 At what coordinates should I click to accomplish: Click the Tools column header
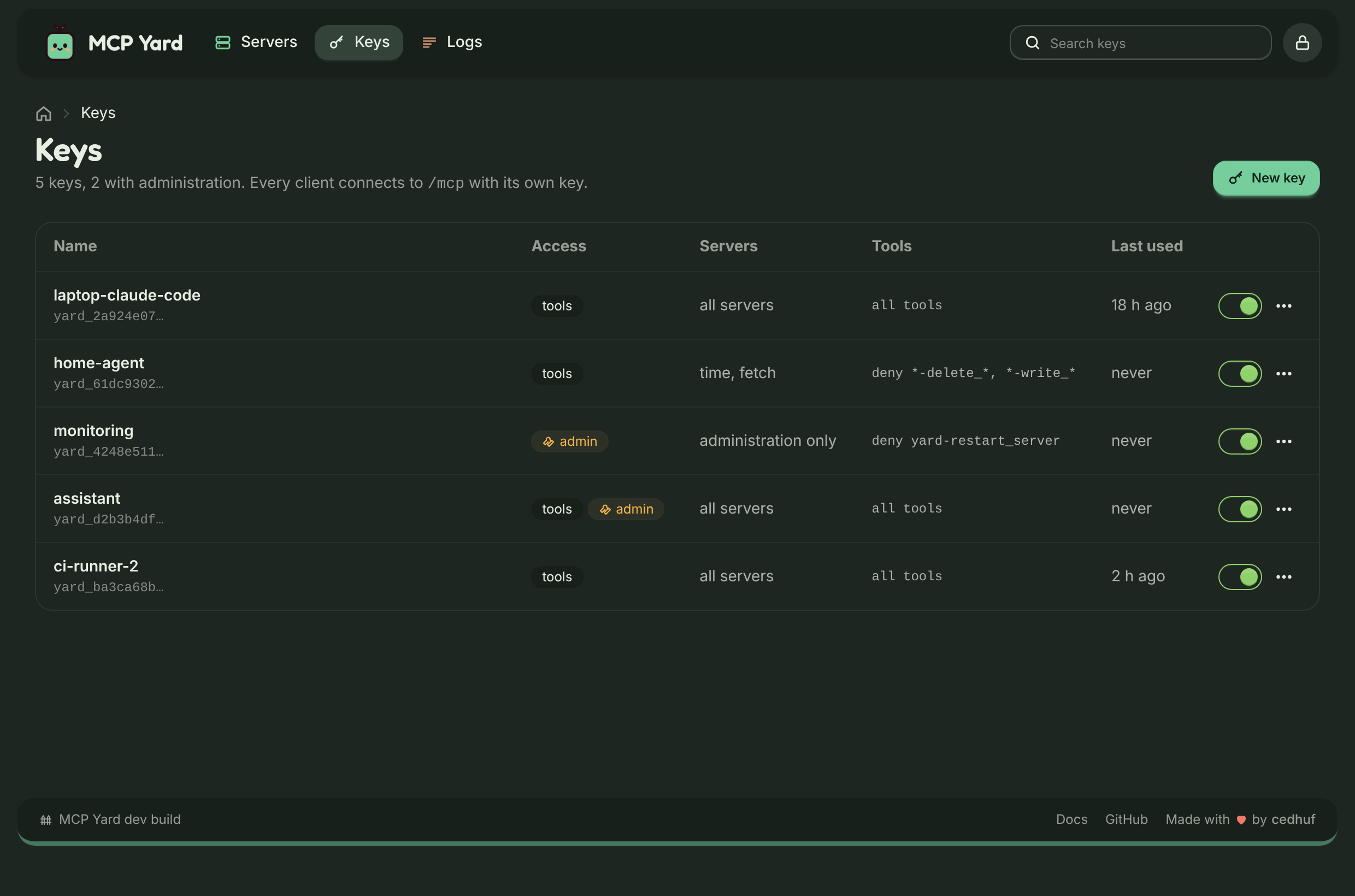pyautogui.click(x=891, y=246)
